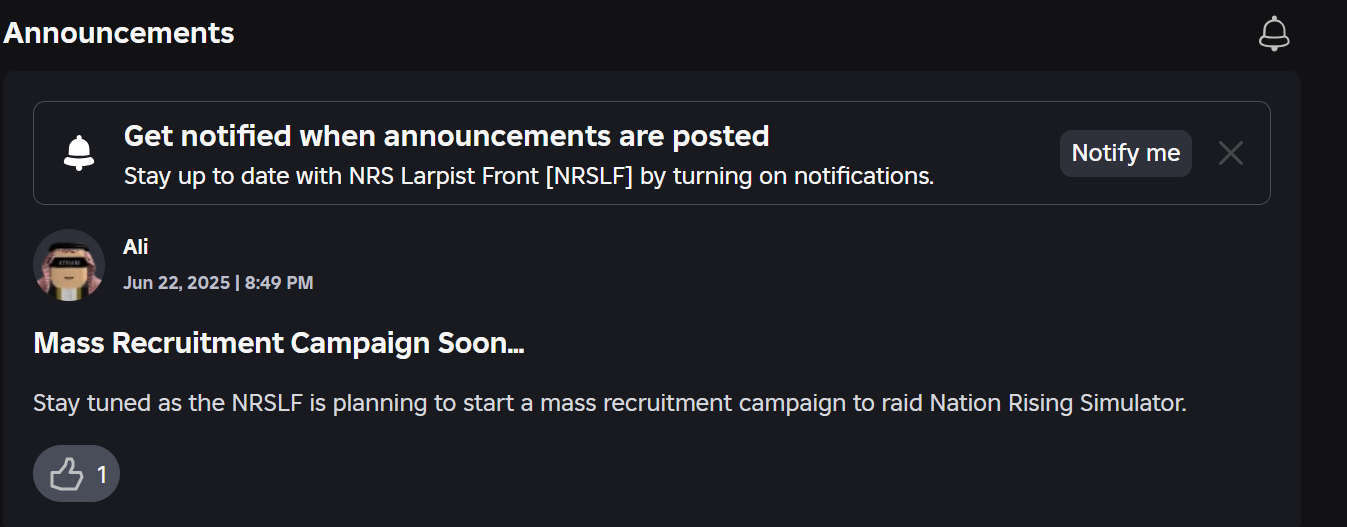
Task: Click the NRS Larpist Front [NRSLF] group name
Action: coord(491,177)
